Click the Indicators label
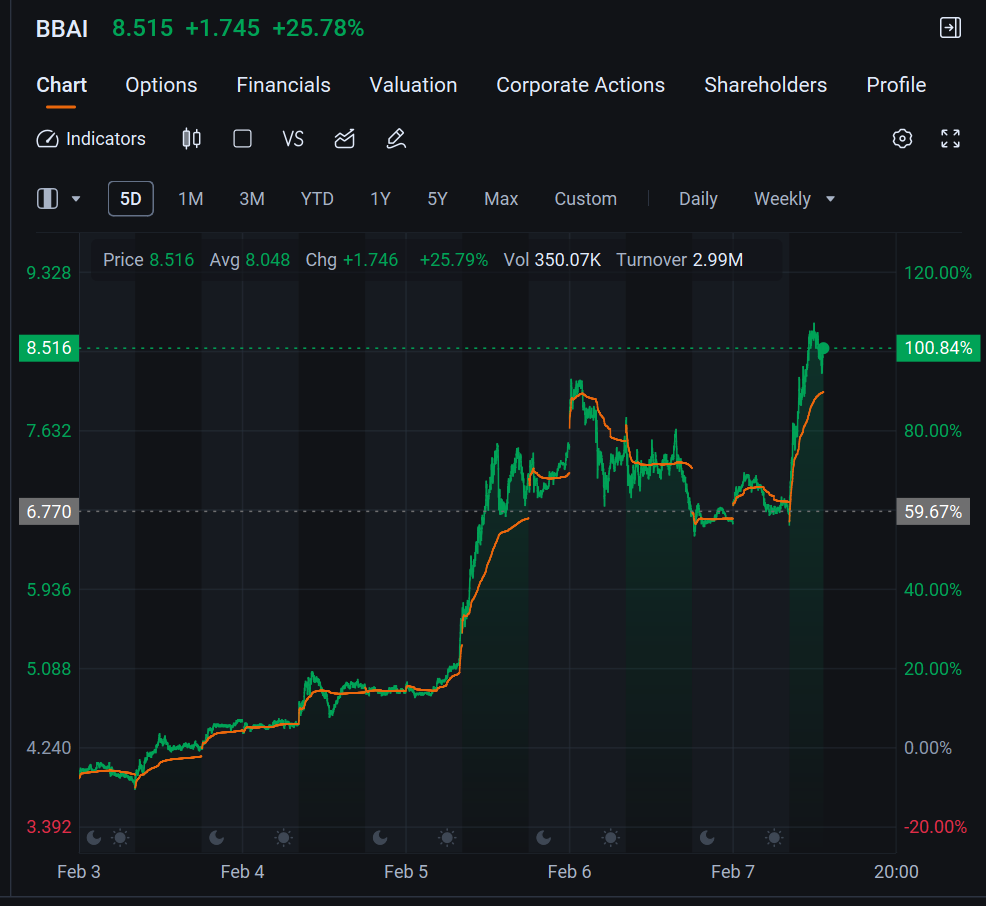This screenshot has height=906, width=986. [x=106, y=139]
